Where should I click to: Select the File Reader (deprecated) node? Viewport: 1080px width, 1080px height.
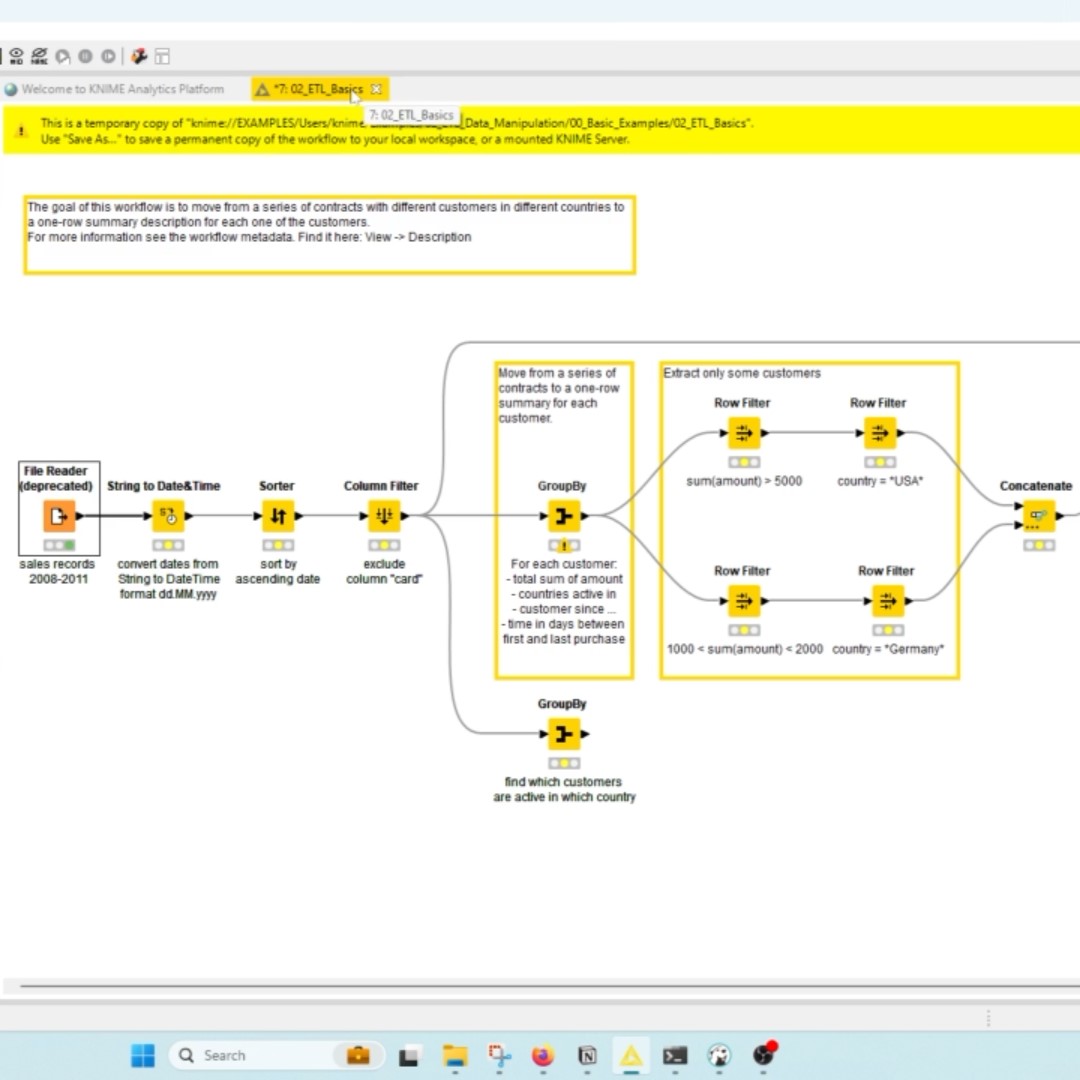coord(57,515)
